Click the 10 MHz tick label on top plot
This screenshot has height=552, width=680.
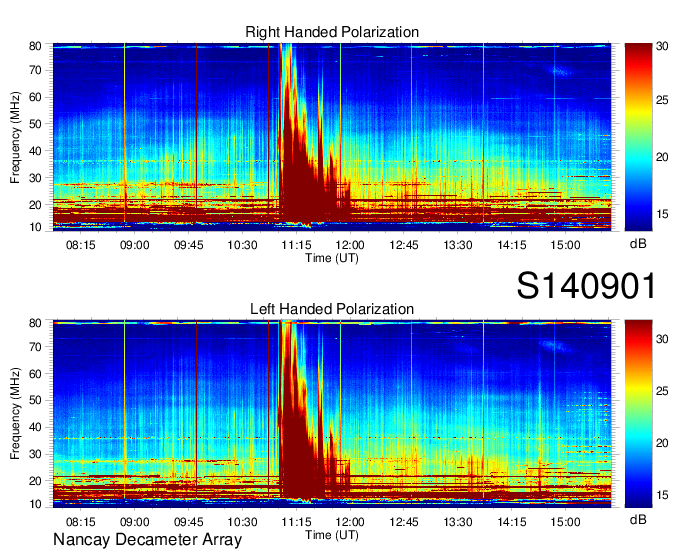pos(35,227)
